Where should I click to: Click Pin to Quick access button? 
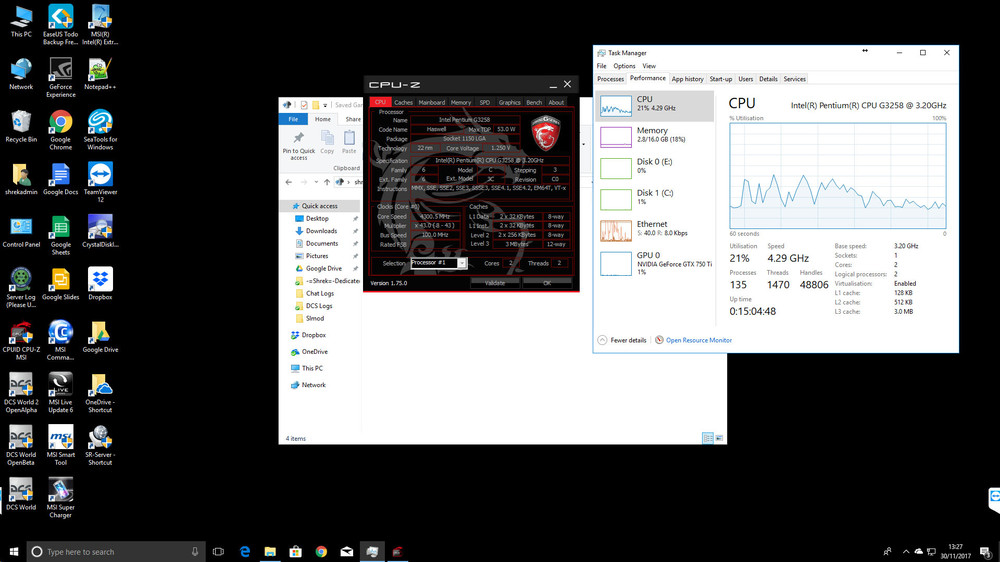(298, 146)
